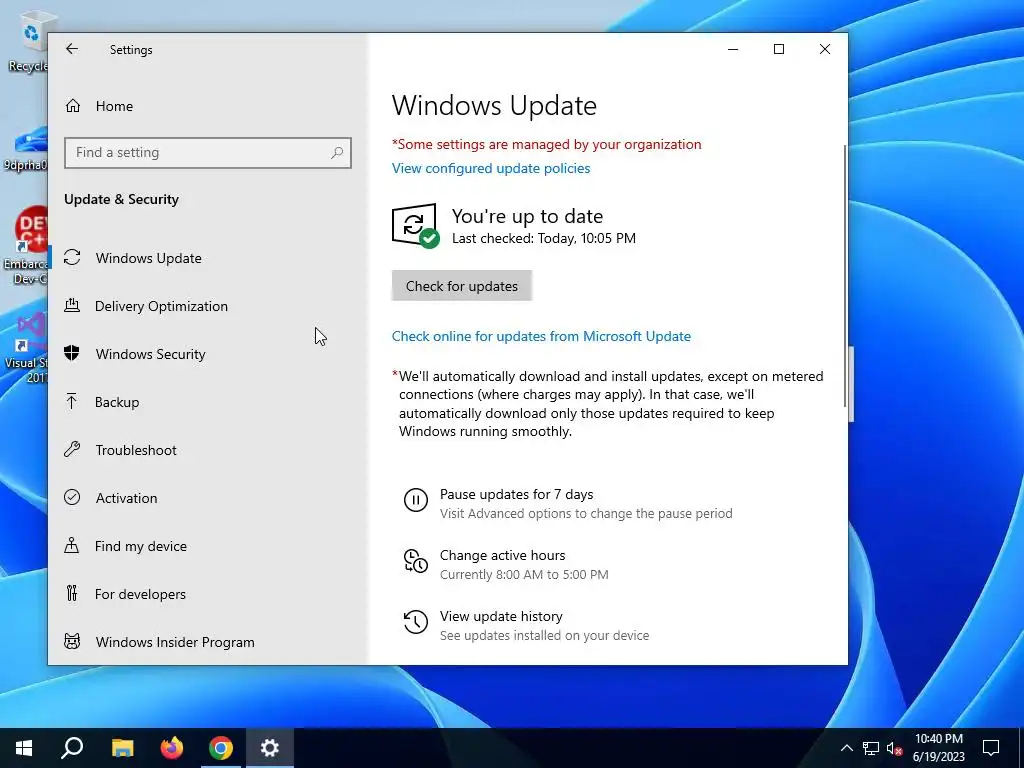Open taskbar Search
Screen dimensions: 1024x768
click(x=72, y=748)
